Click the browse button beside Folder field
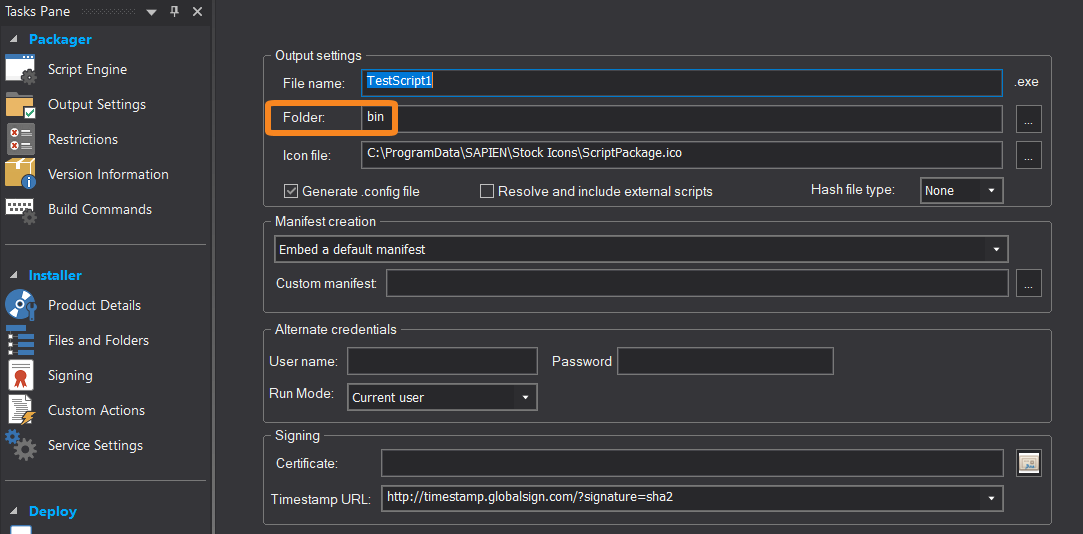 pos(1028,119)
